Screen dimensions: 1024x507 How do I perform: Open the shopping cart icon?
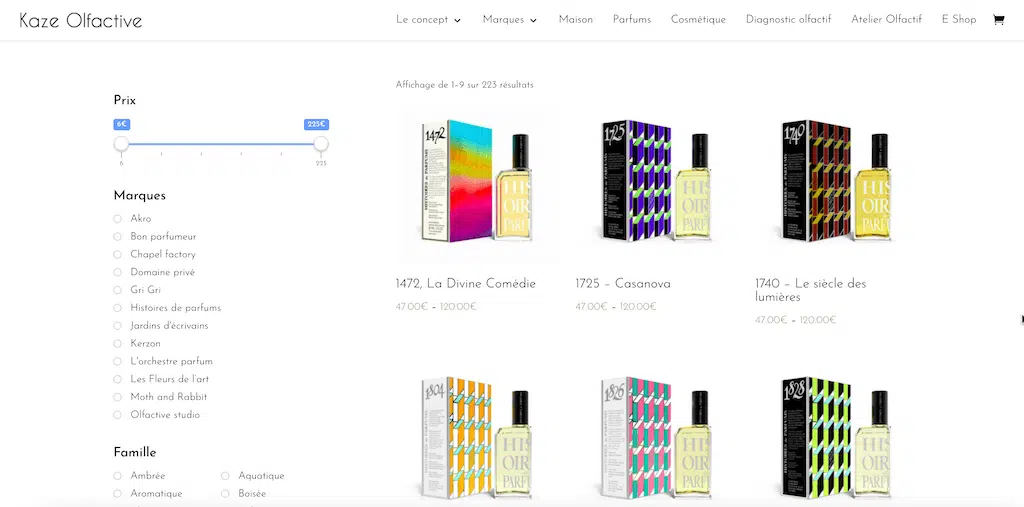coord(998,20)
